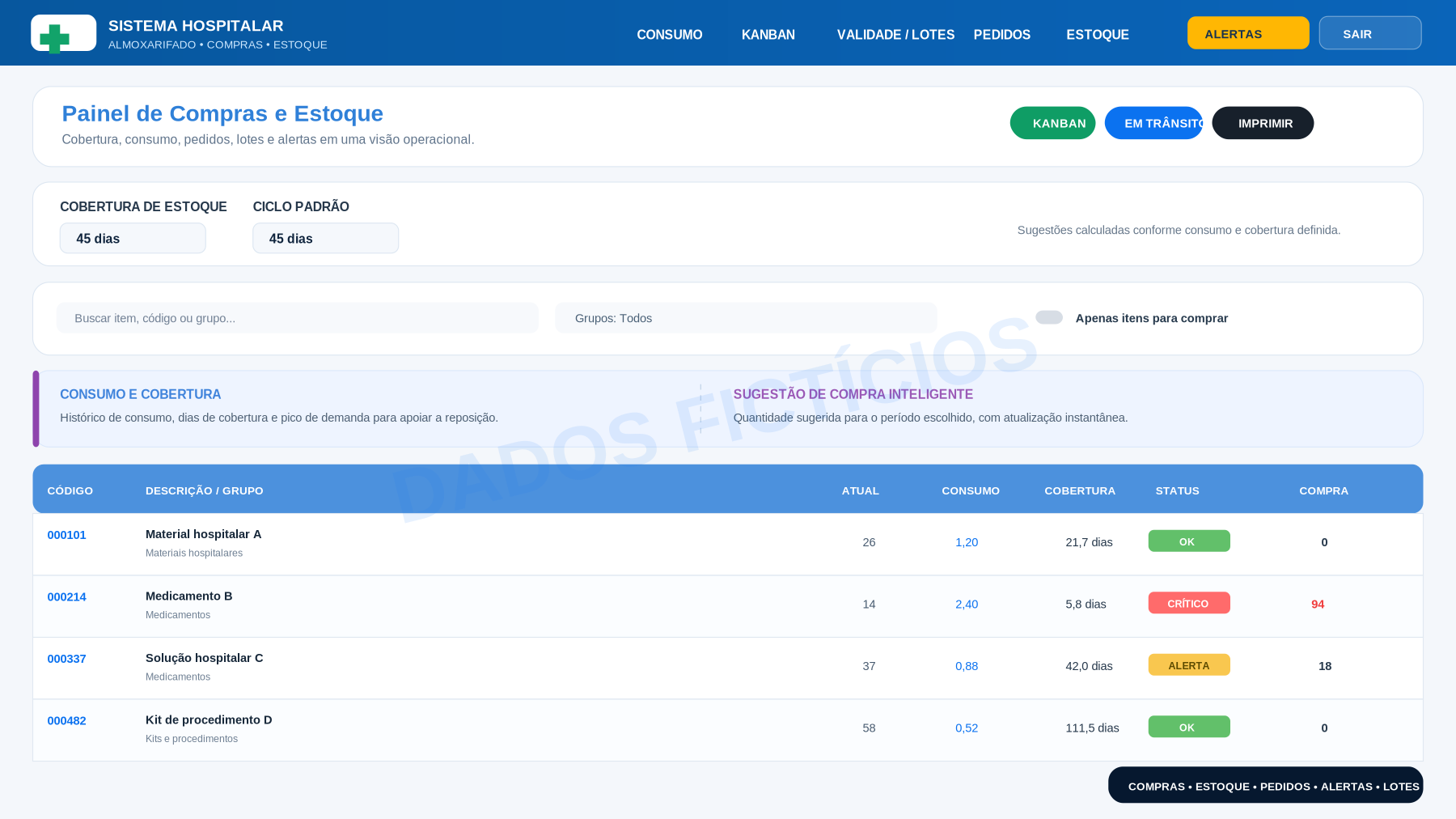Click consumption value 1,20 for Material hospitalar A
1456x819 pixels.
tap(967, 542)
